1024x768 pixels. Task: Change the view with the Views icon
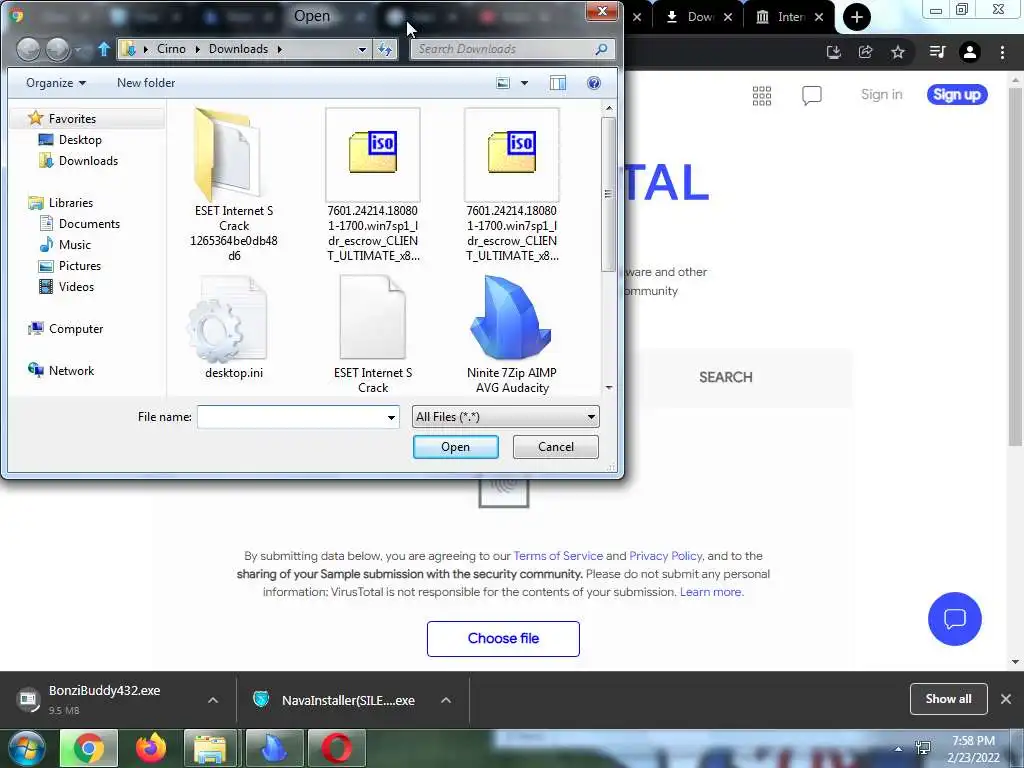(x=503, y=83)
